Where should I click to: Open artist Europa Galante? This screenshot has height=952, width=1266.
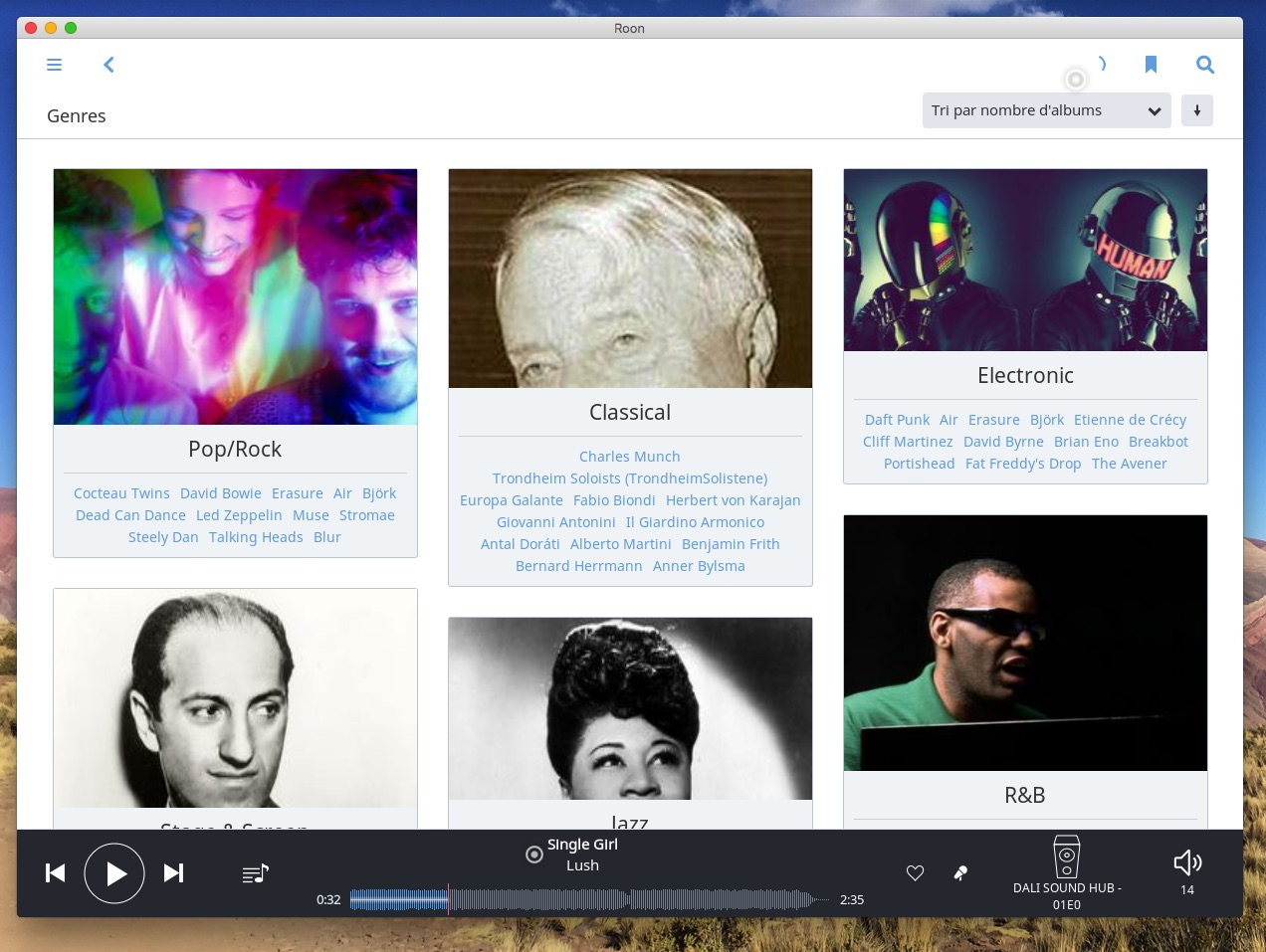512,500
